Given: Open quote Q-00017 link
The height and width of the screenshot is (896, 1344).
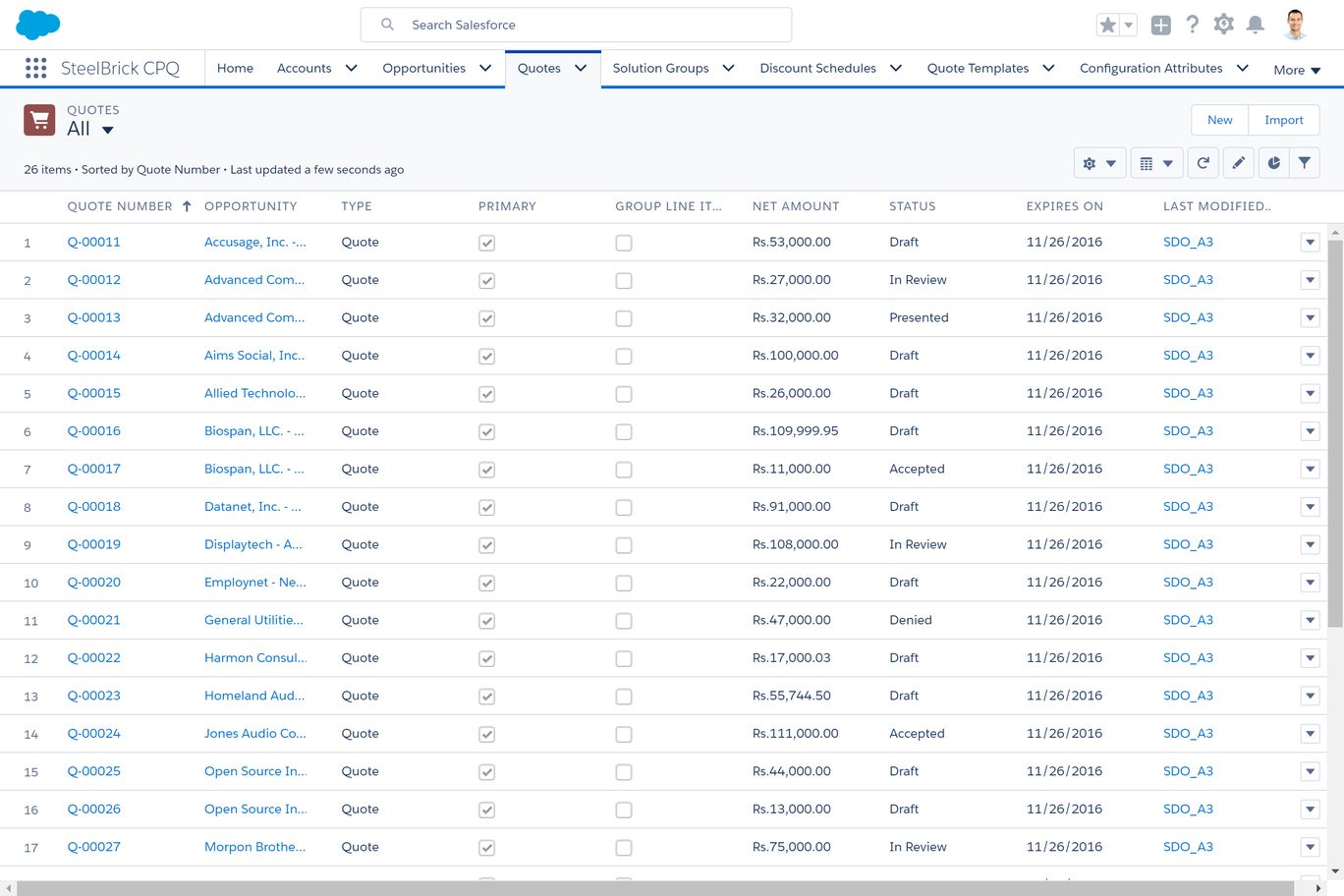Looking at the screenshot, I should click(x=93, y=469).
